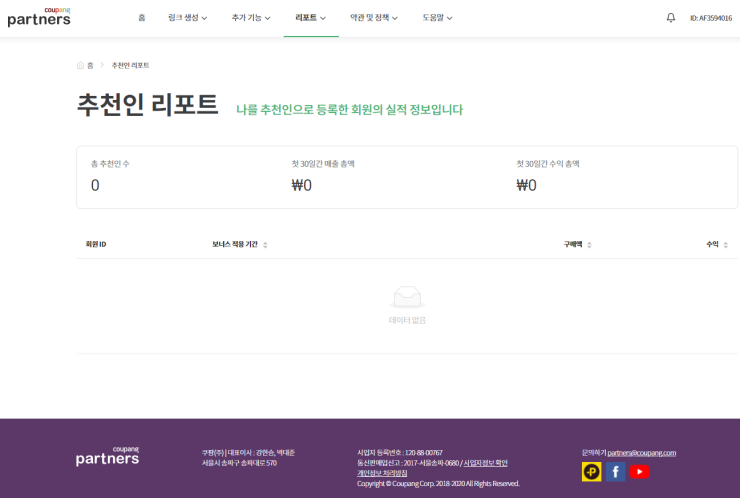The image size is (740, 498).
Task: Open partners@coupang.com email link
Action: (641, 453)
